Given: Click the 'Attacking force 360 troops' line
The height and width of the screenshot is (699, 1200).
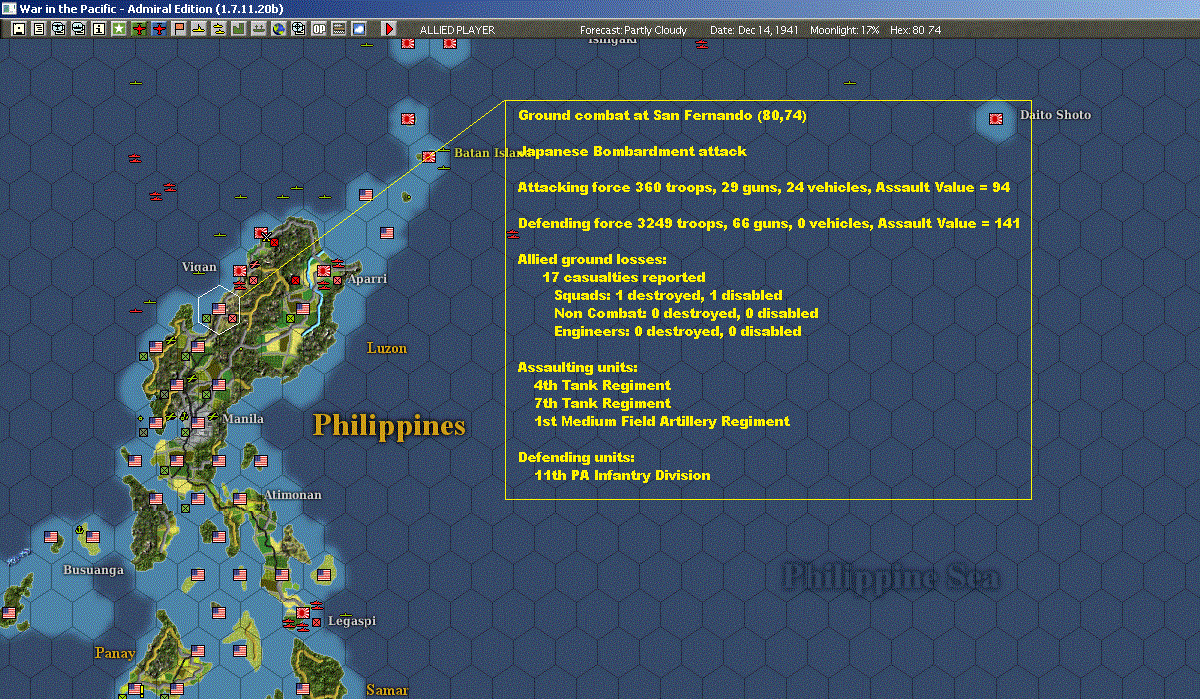Looking at the screenshot, I should tap(765, 187).
